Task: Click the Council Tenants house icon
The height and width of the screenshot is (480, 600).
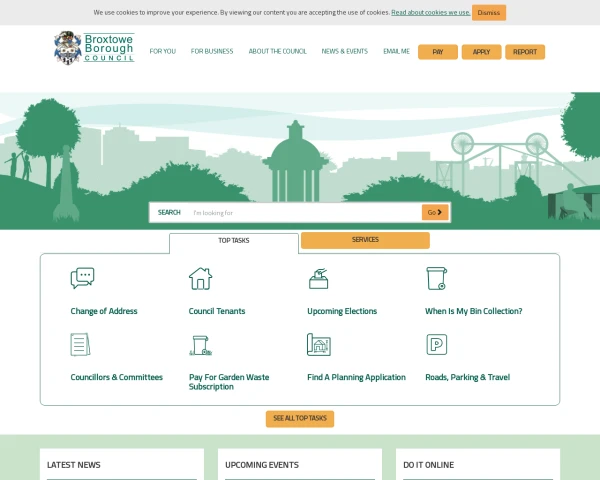Action: [x=200, y=278]
